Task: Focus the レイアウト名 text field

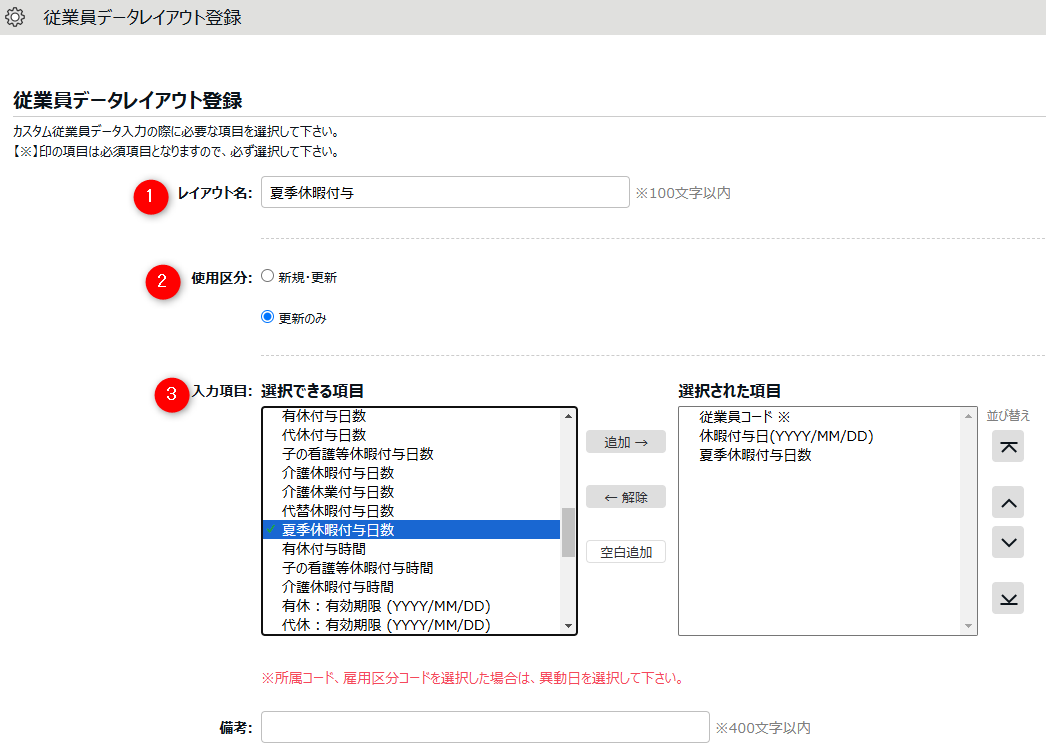Action: click(444, 193)
